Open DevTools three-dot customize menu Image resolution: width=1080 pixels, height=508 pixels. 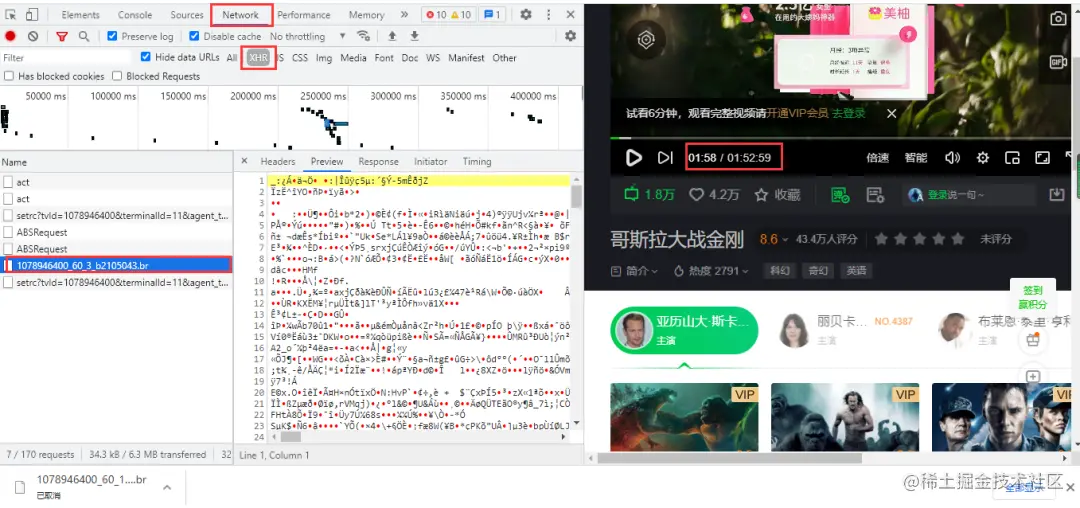coord(548,14)
